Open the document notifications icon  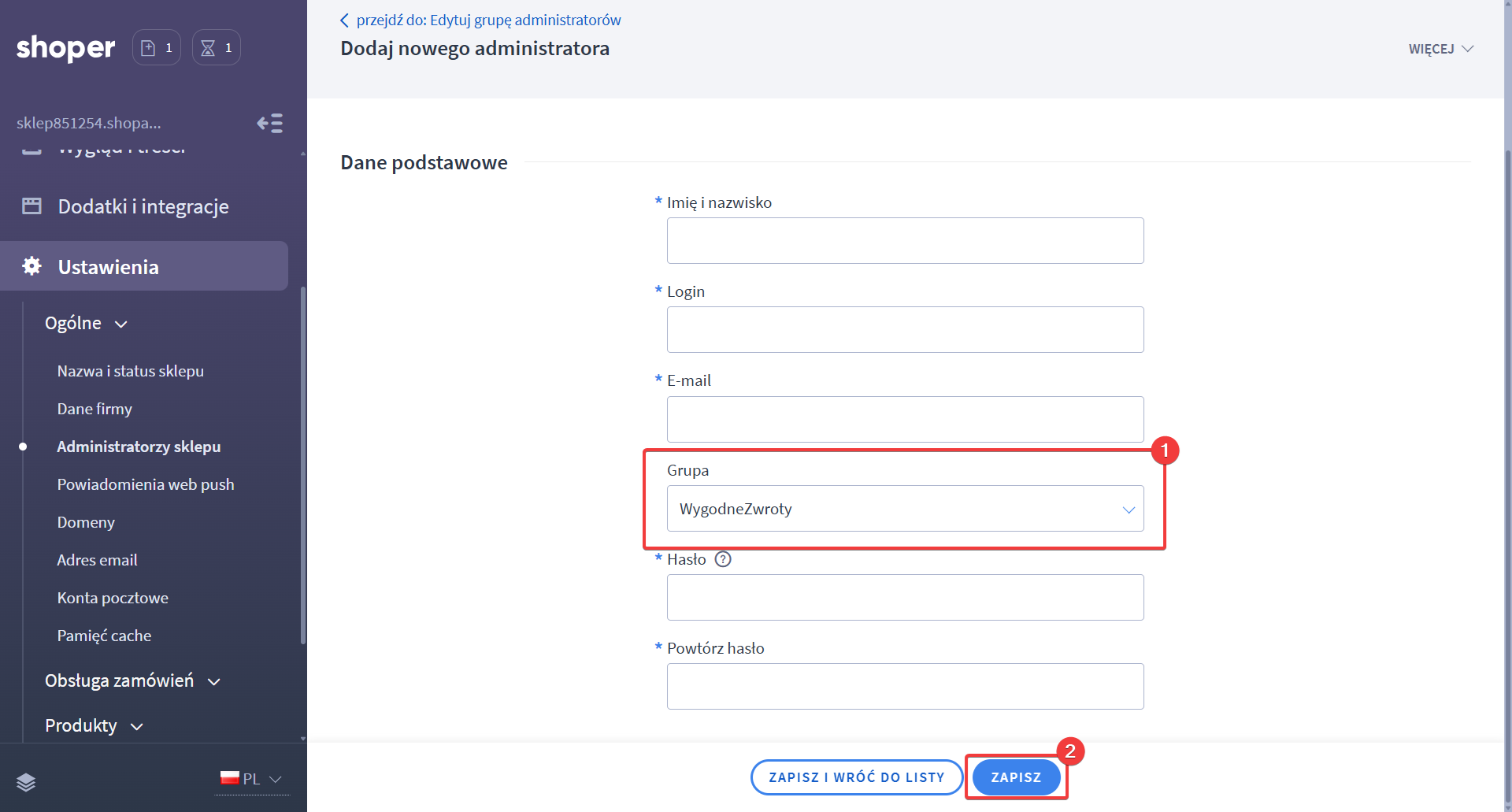(156, 48)
